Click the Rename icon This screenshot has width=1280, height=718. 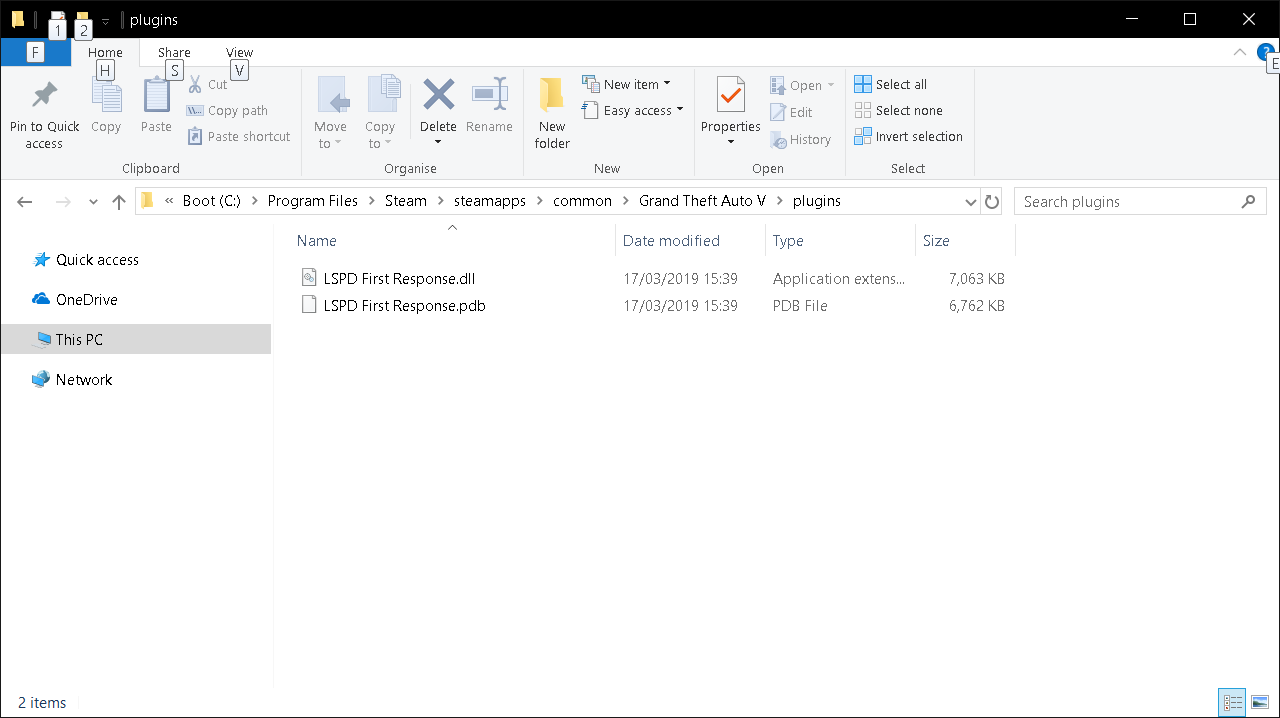[x=489, y=96]
